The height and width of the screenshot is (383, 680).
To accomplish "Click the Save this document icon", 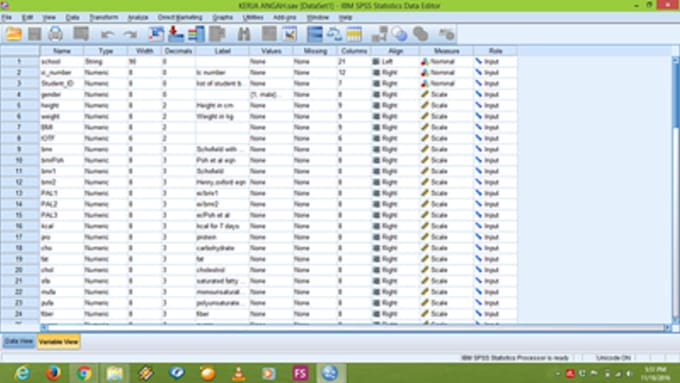I will [x=35, y=34].
